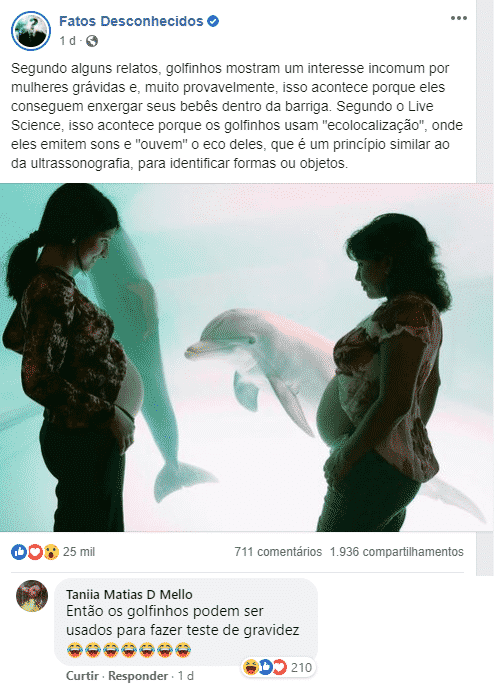Viewport: 494px width, 690px height.
Task: Click the laughing reaction icon on comment
Action: (x=251, y=668)
